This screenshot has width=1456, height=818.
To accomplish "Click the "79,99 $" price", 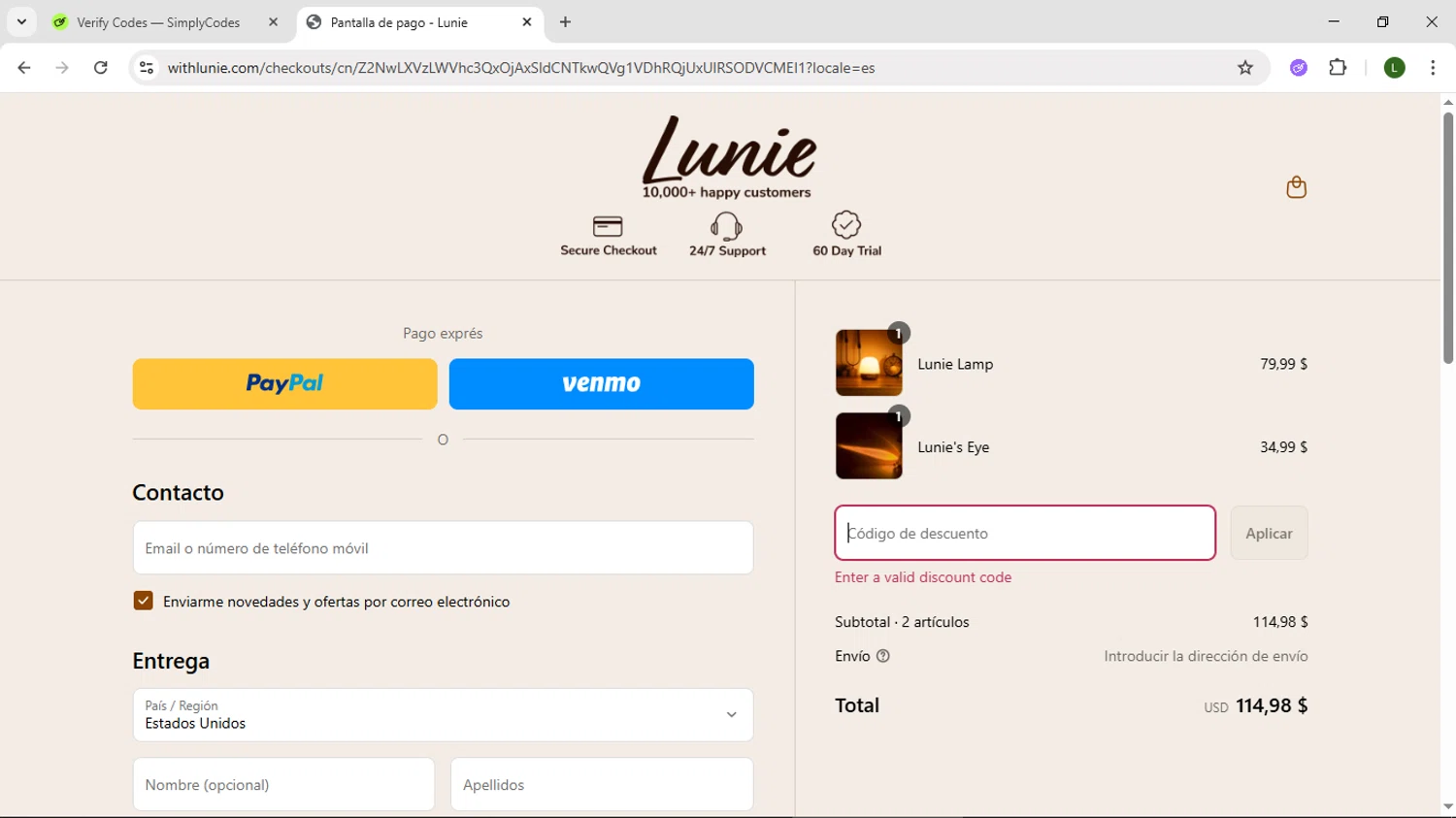I will (1283, 364).
